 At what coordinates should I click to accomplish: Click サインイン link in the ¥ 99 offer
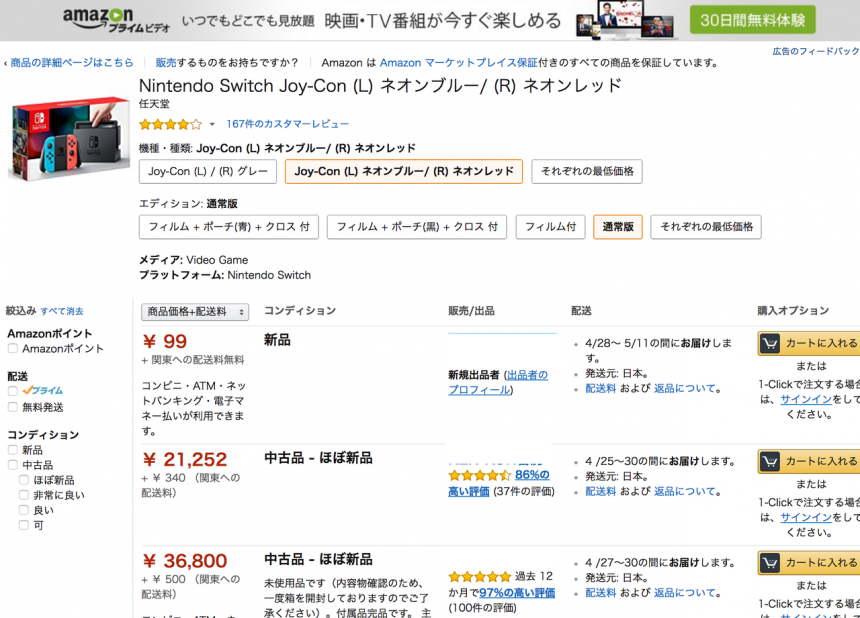pos(806,400)
